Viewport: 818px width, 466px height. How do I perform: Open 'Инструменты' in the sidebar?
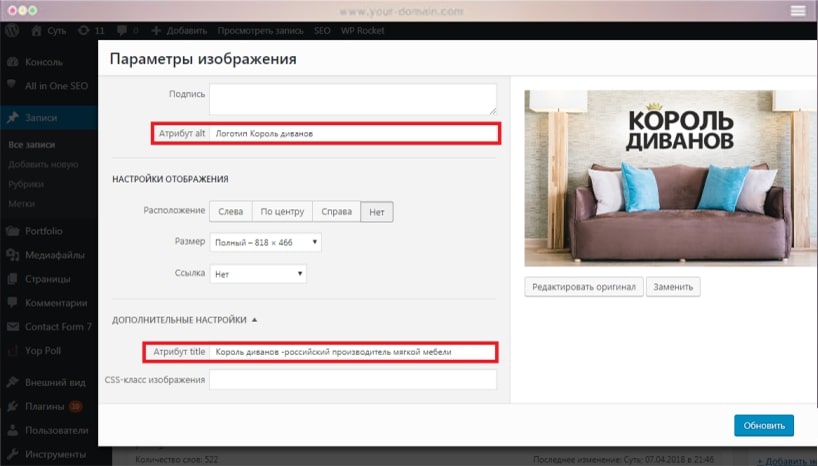(x=55, y=455)
